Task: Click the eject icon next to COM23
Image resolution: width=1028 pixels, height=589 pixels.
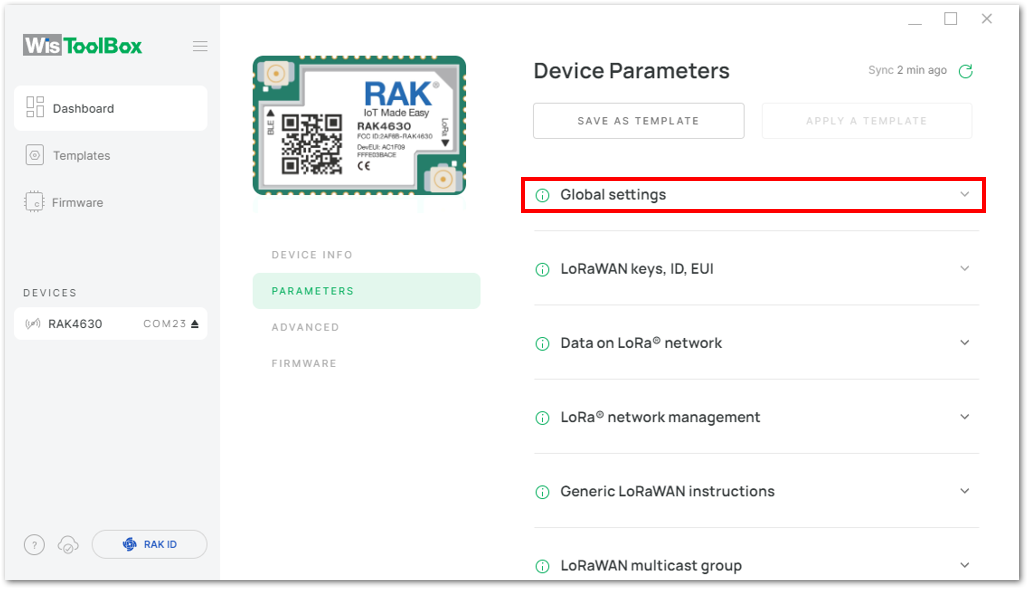Action: [x=195, y=324]
